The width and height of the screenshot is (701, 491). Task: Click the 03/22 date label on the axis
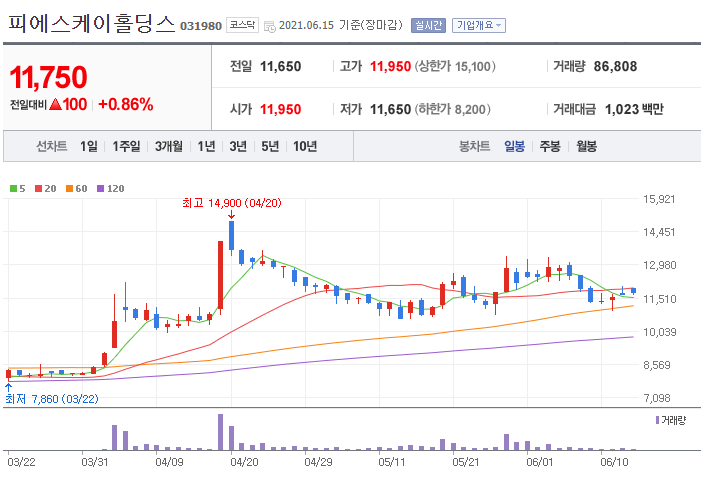[21, 462]
